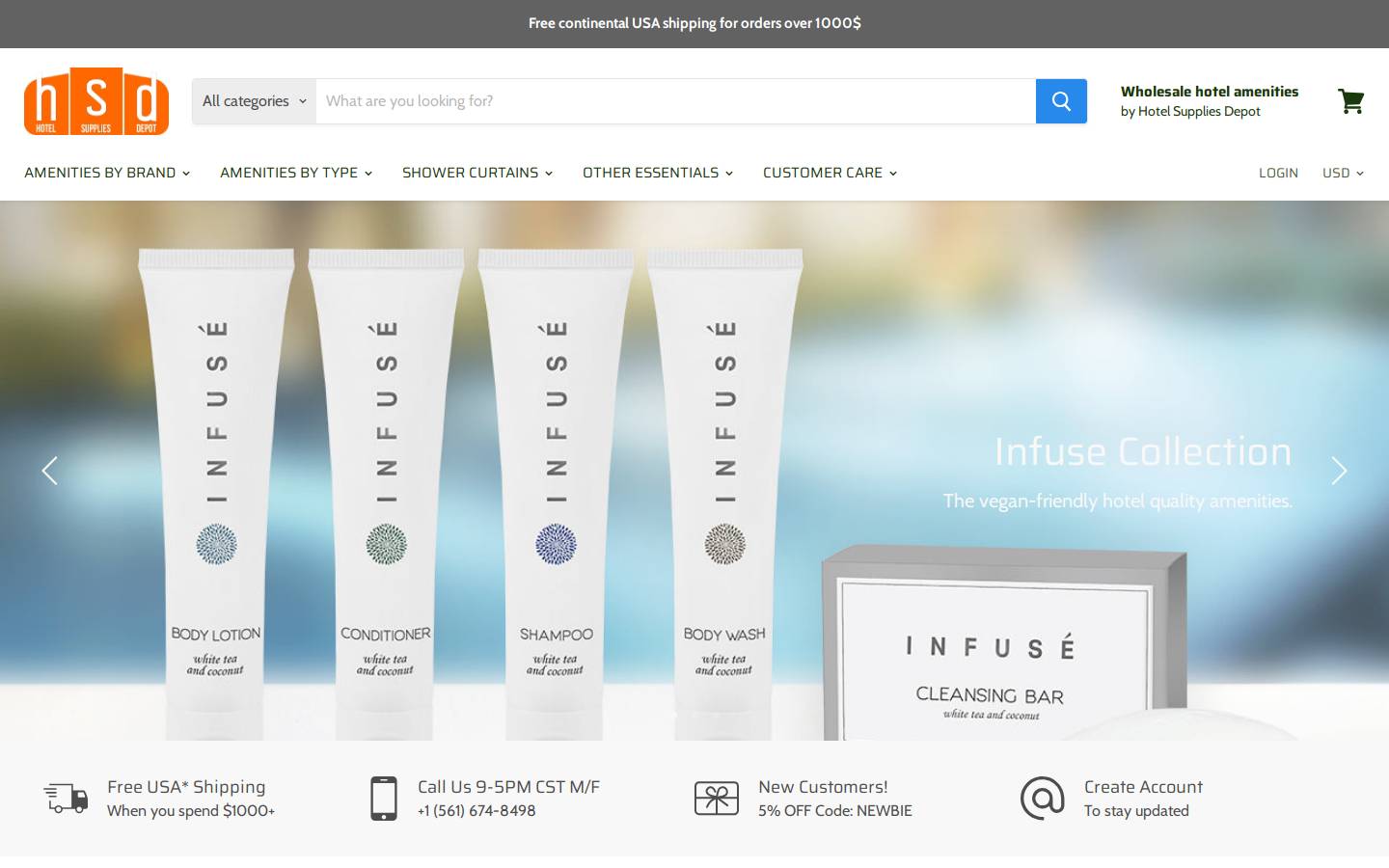Image resolution: width=1389 pixels, height=868 pixels.
Task: Open the All categories search filter dropdown
Action: (255, 101)
